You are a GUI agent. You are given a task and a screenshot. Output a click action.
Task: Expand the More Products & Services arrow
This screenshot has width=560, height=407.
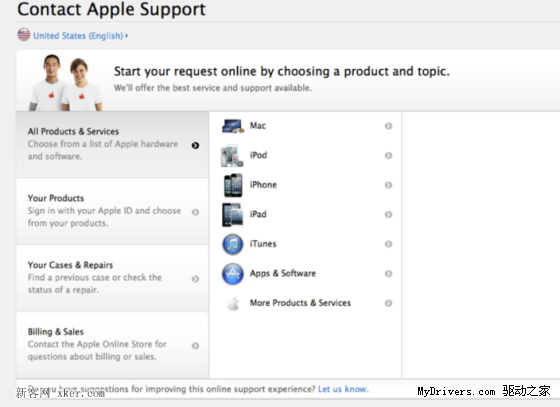[388, 303]
